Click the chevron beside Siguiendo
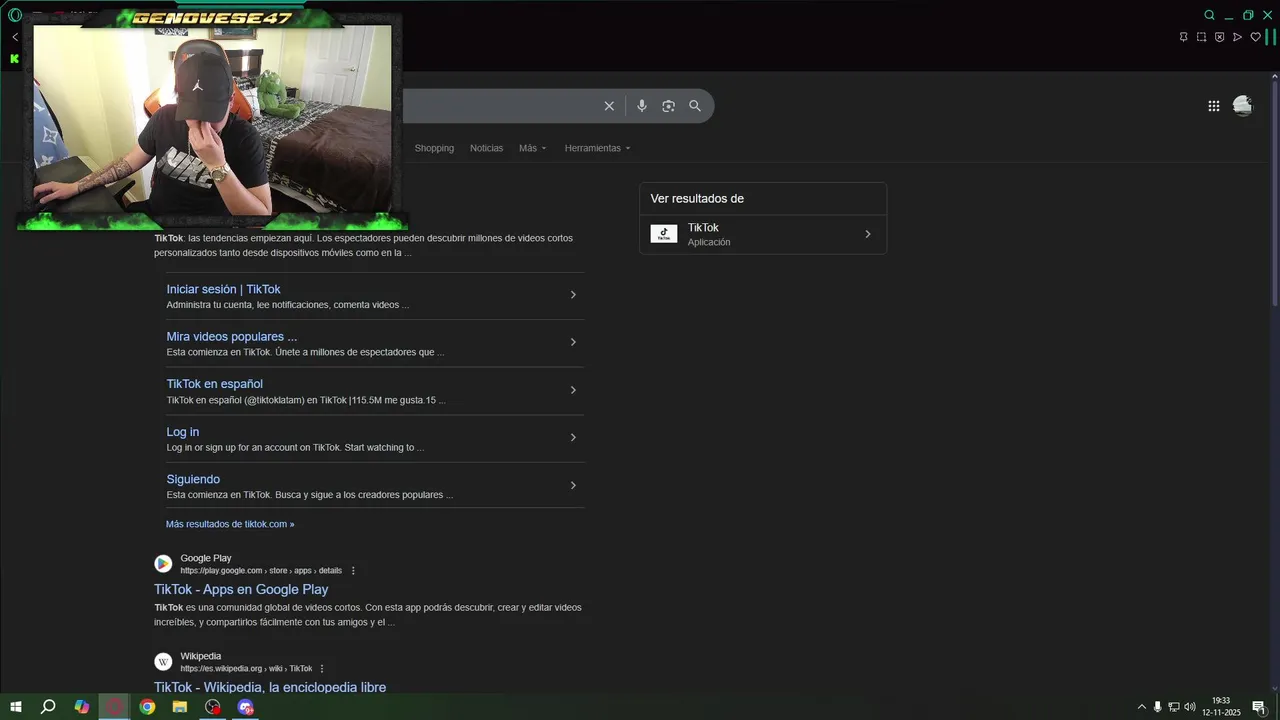The image size is (1280, 720). pyautogui.click(x=573, y=485)
